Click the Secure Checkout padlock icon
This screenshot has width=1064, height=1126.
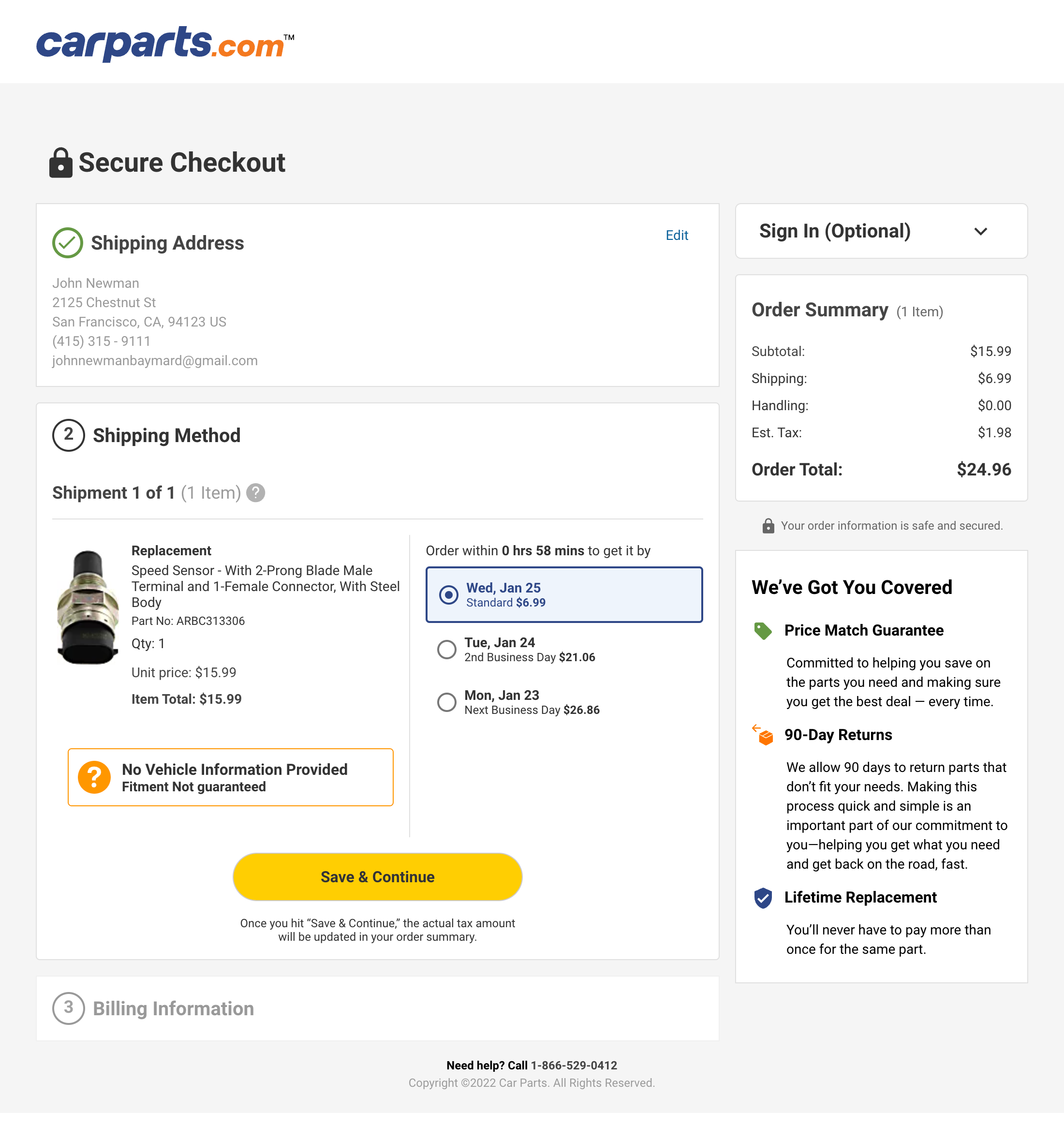[x=60, y=163]
